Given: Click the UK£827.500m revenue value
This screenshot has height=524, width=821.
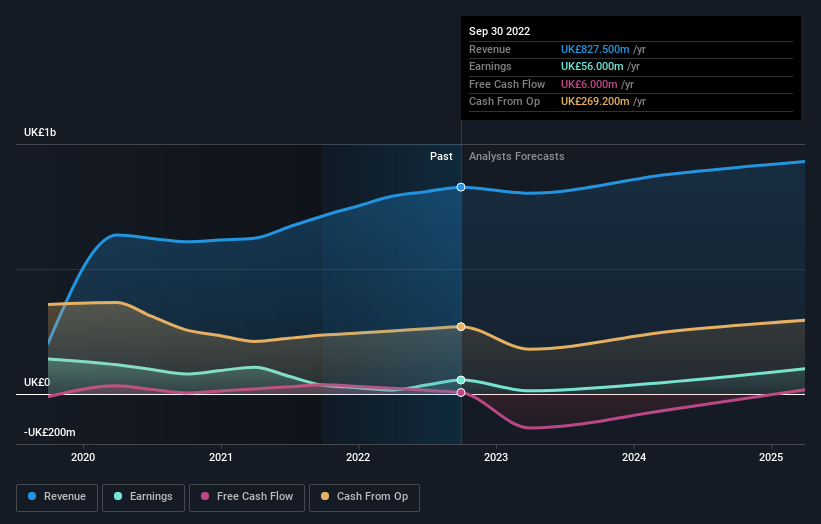Looking at the screenshot, I should (x=595, y=49).
